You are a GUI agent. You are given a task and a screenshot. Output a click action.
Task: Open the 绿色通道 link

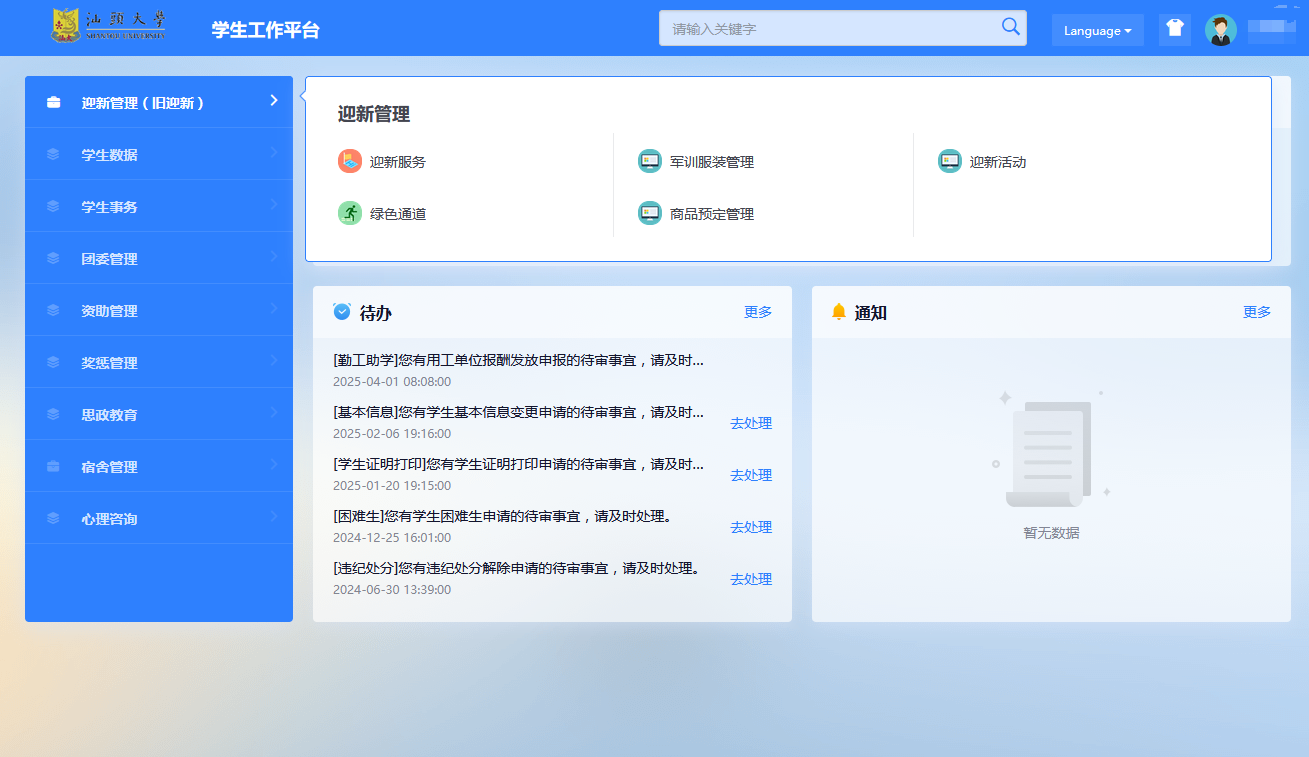pos(398,214)
